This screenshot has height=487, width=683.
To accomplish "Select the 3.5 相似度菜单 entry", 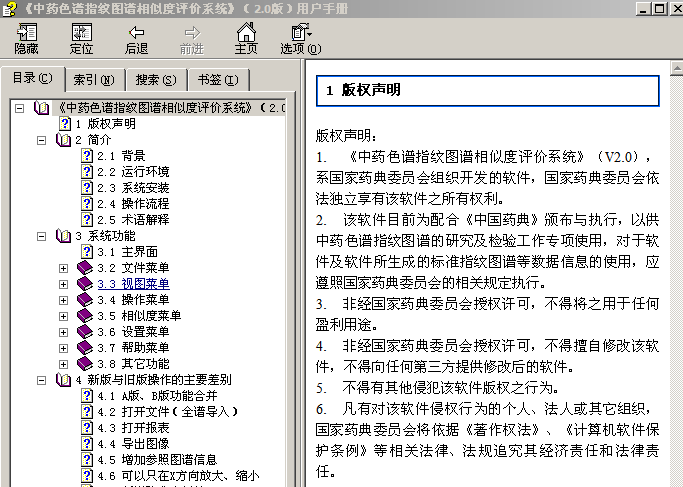I will (x=139, y=316).
